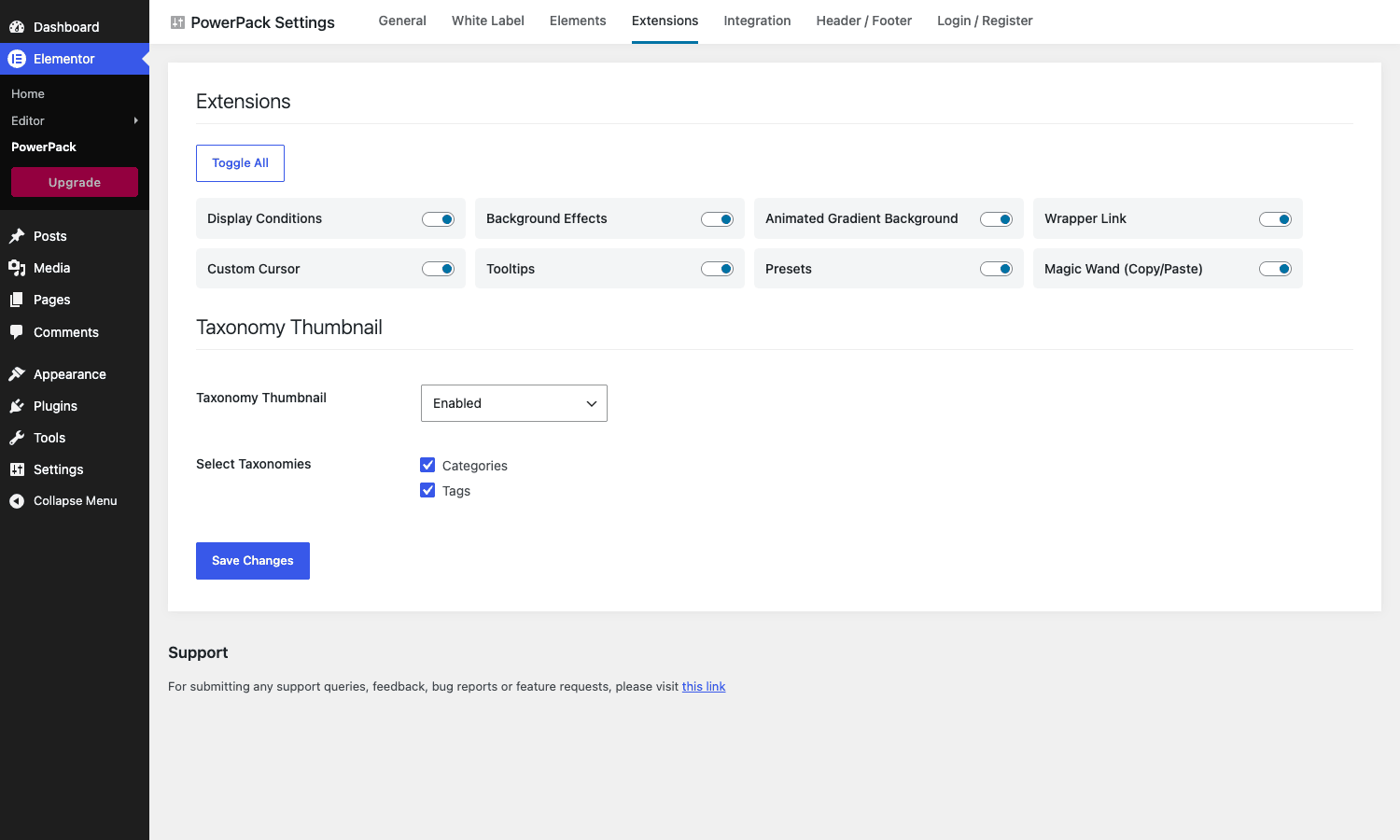Open Posts via the pin icon
1400x840 pixels.
(17, 236)
